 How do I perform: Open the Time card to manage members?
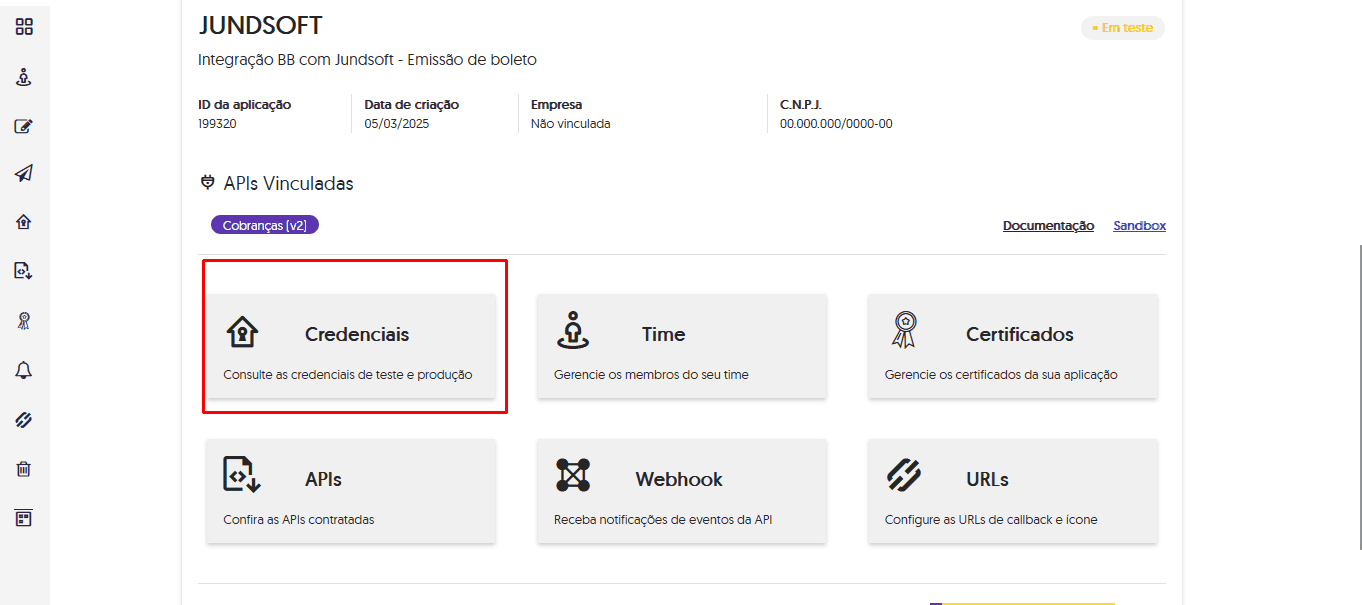coord(681,346)
